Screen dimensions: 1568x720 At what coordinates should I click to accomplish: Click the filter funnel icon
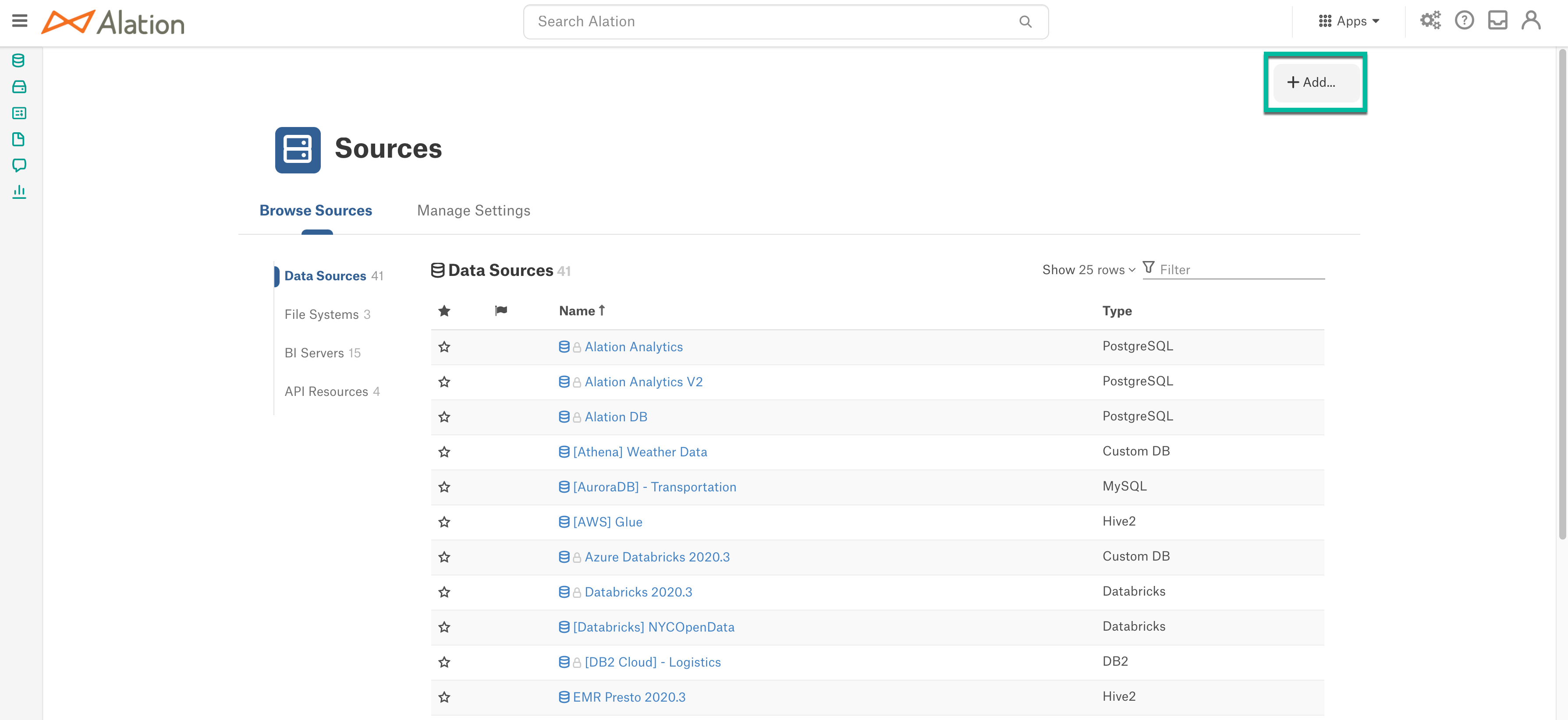tap(1149, 268)
